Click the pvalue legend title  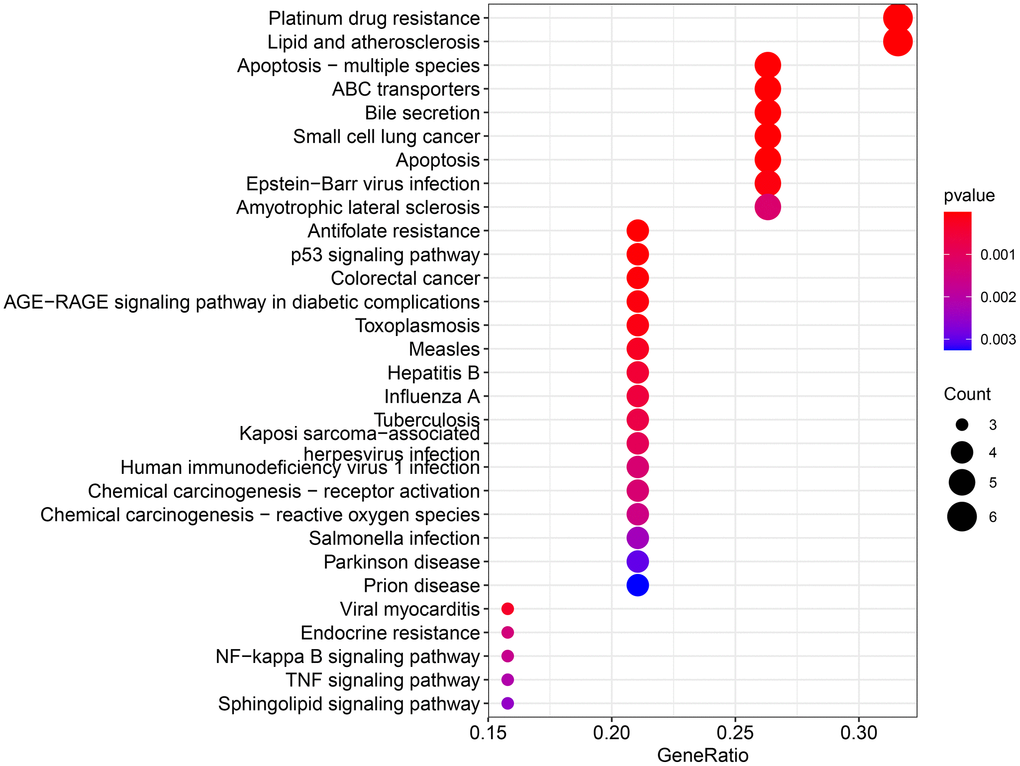tap(968, 196)
